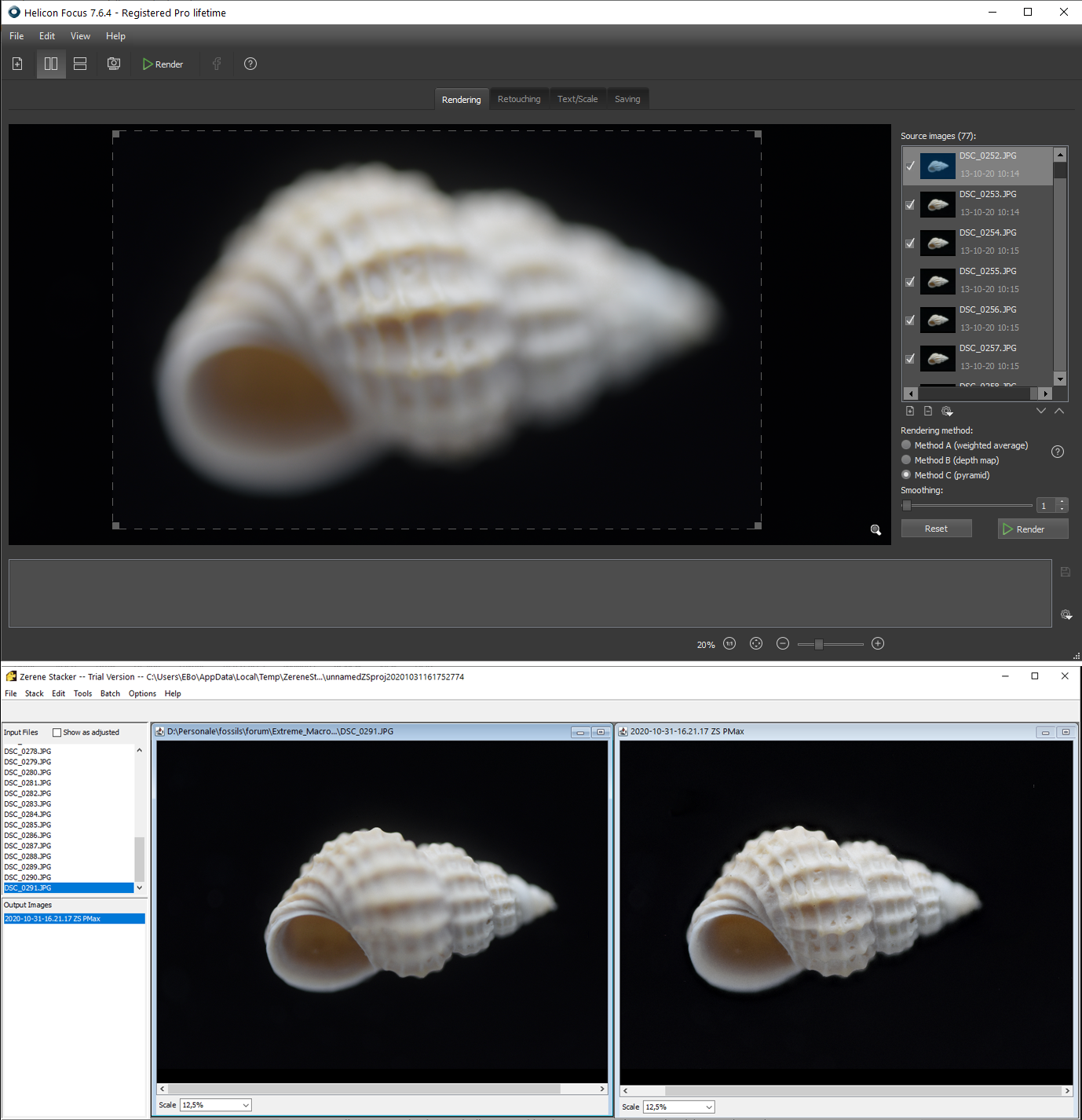The height and width of the screenshot is (1120, 1082).
Task: Decrease the Smoothing value with down arrow
Action: point(1062,509)
